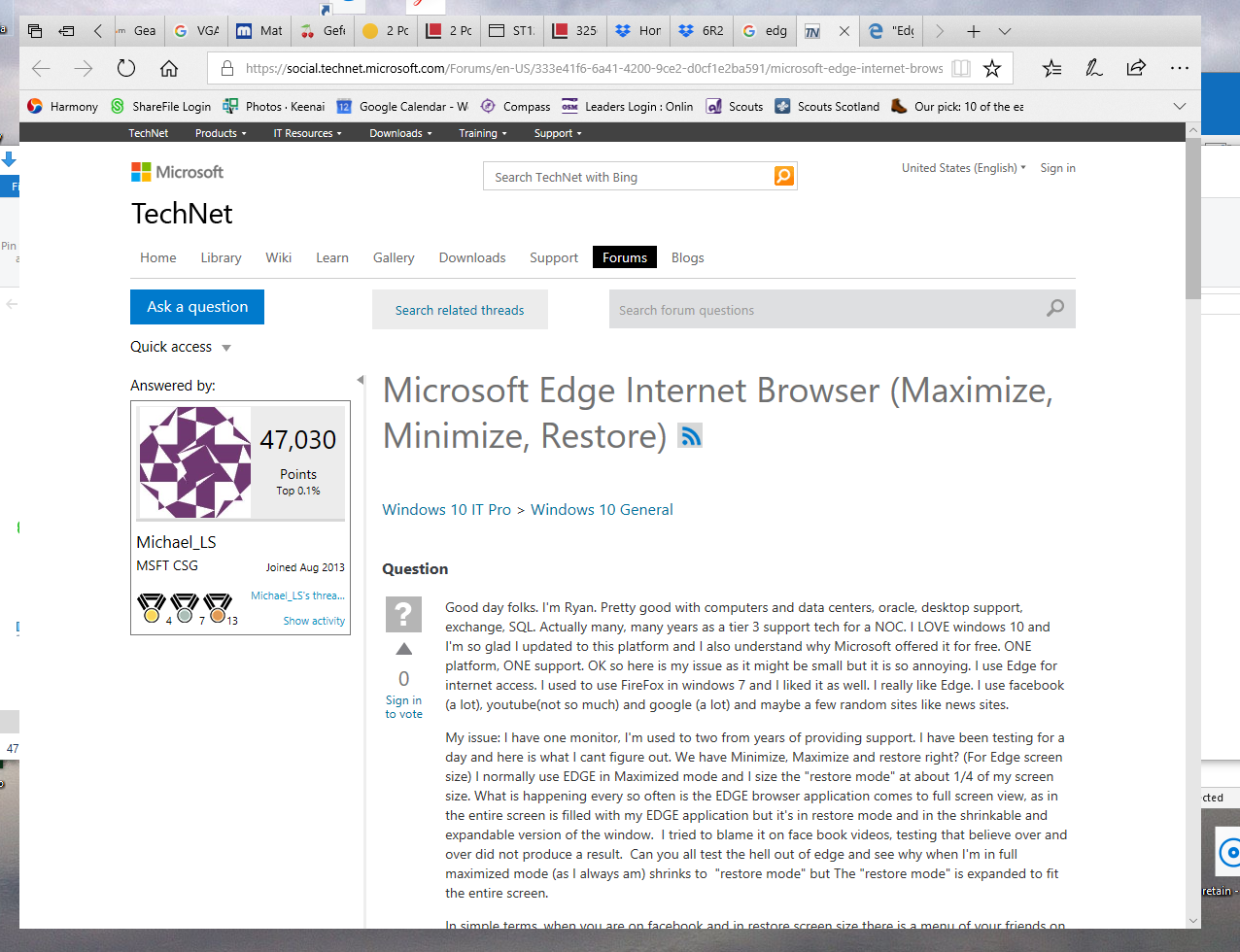The width and height of the screenshot is (1240, 952).
Task: Open the Compass favorite
Action: tap(515, 106)
